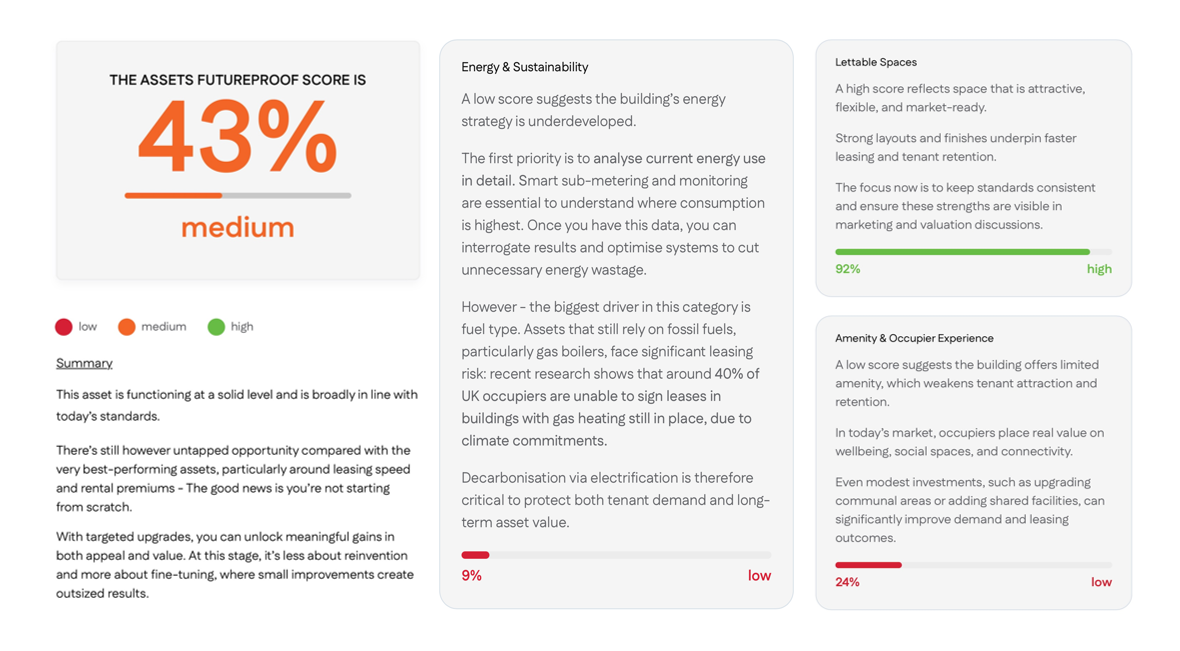Screen dimensions: 1180x651
Task: Click 'The Assets Futureproof Score Is' heading
Action: pyautogui.click(x=238, y=80)
